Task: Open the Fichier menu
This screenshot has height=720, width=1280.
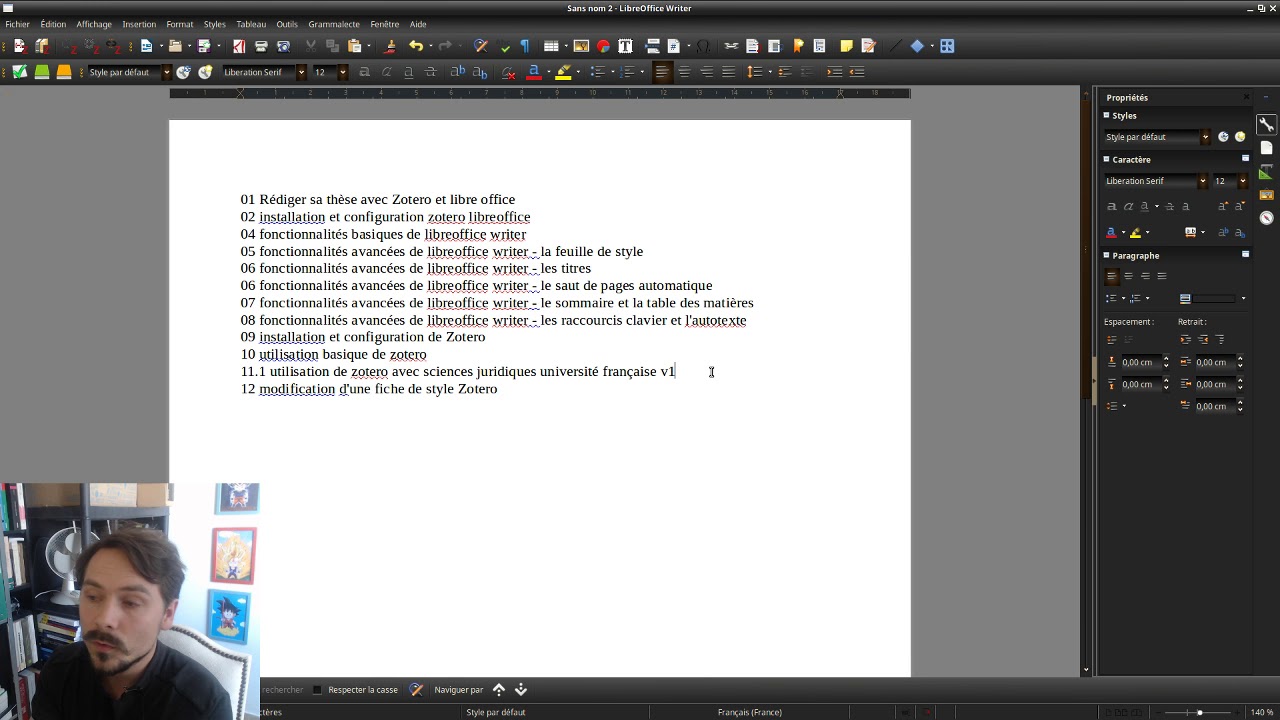Action: 17,24
